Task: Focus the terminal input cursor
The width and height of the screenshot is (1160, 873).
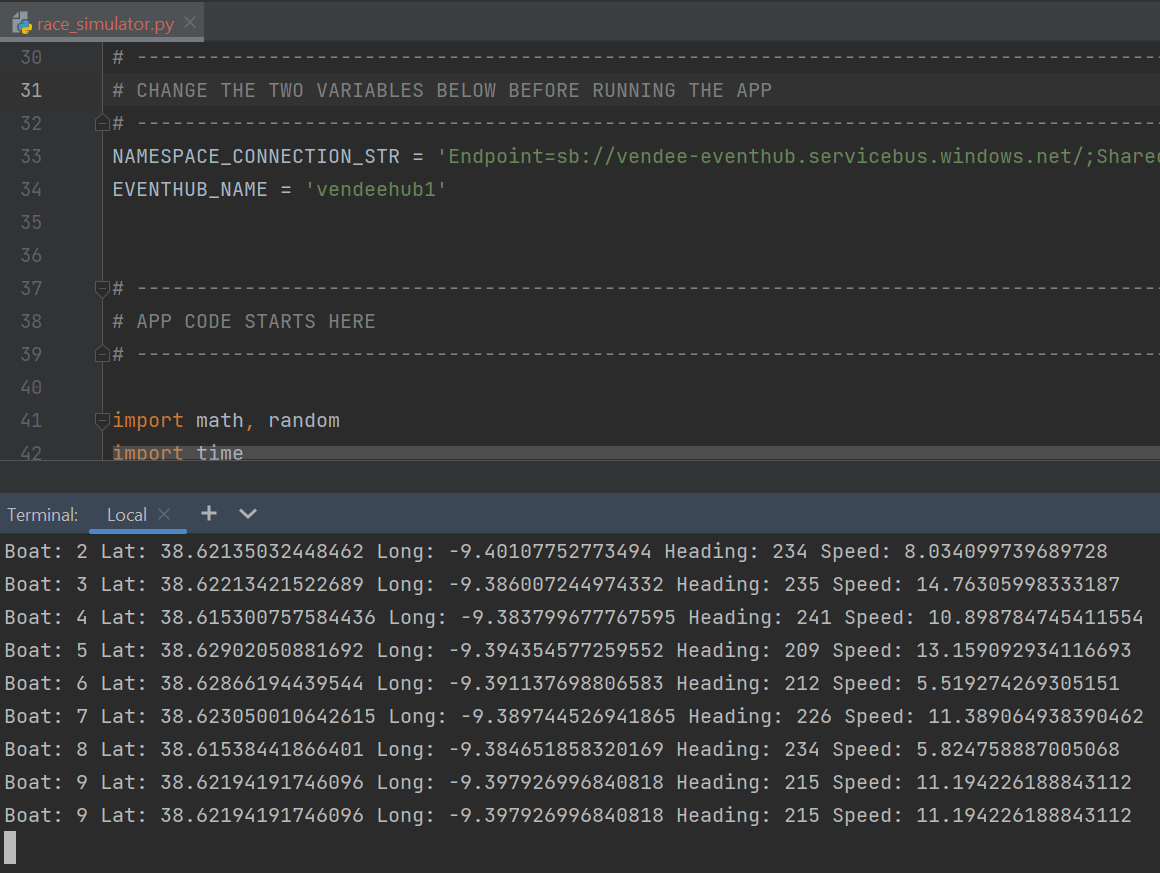Action: [10, 847]
